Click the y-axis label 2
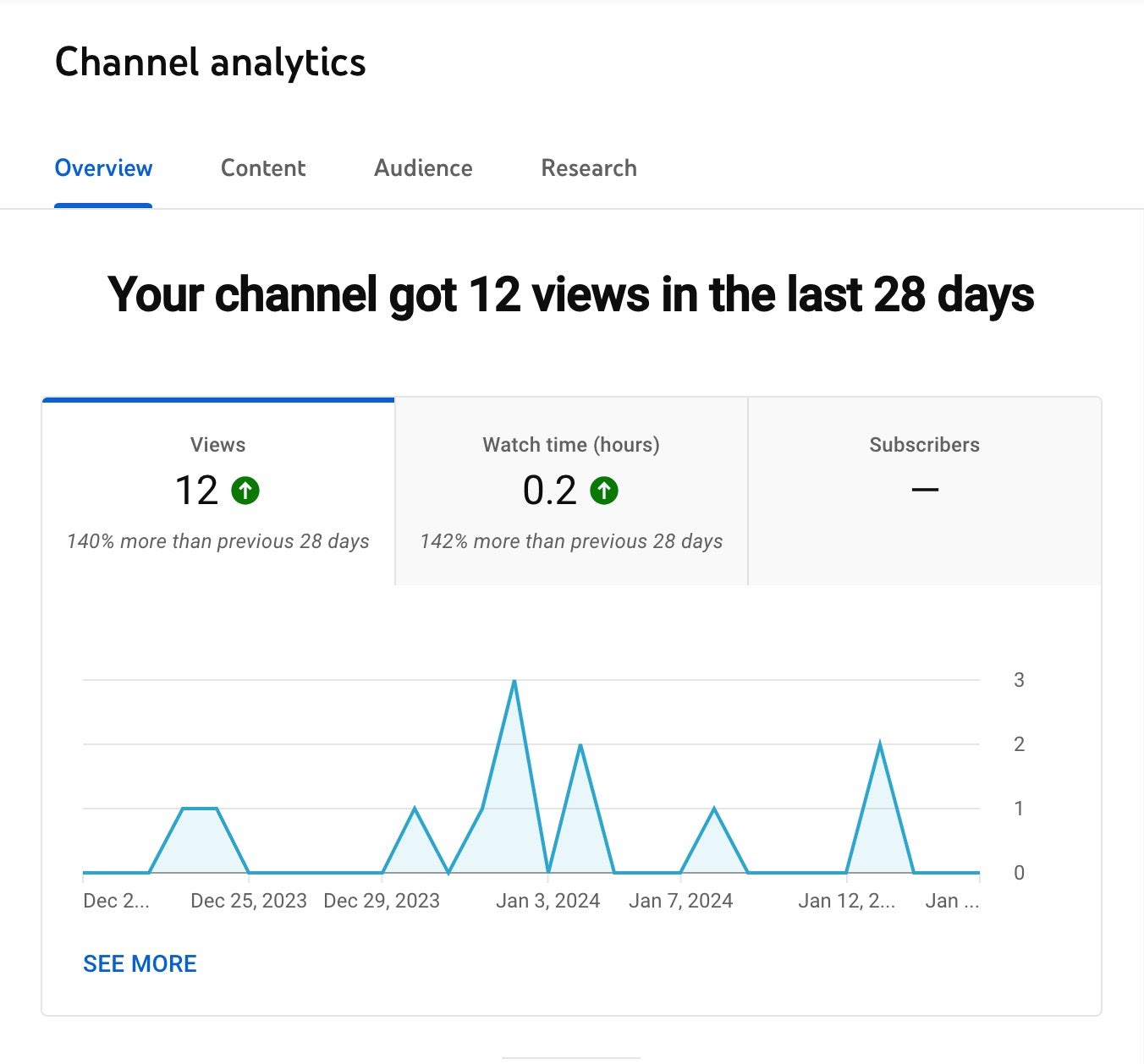Image resolution: width=1144 pixels, height=1064 pixels. [x=1019, y=744]
